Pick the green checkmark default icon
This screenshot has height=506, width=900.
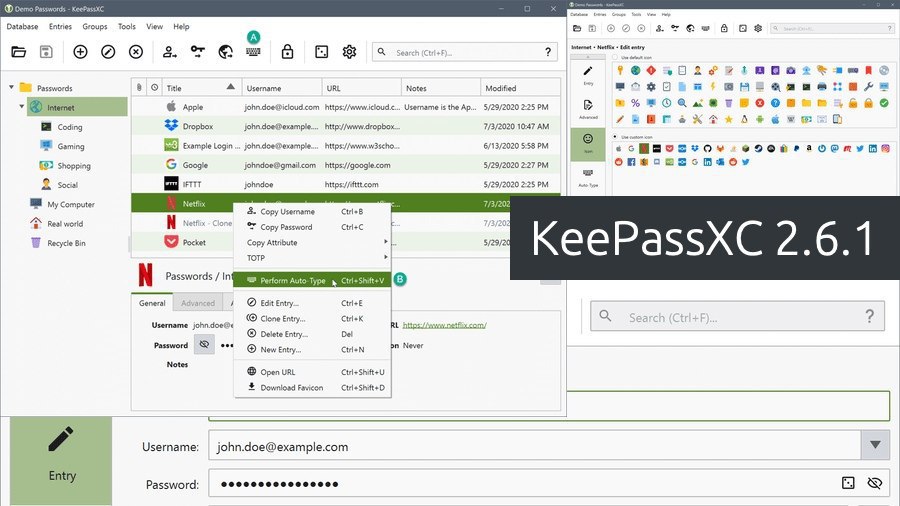(884, 103)
